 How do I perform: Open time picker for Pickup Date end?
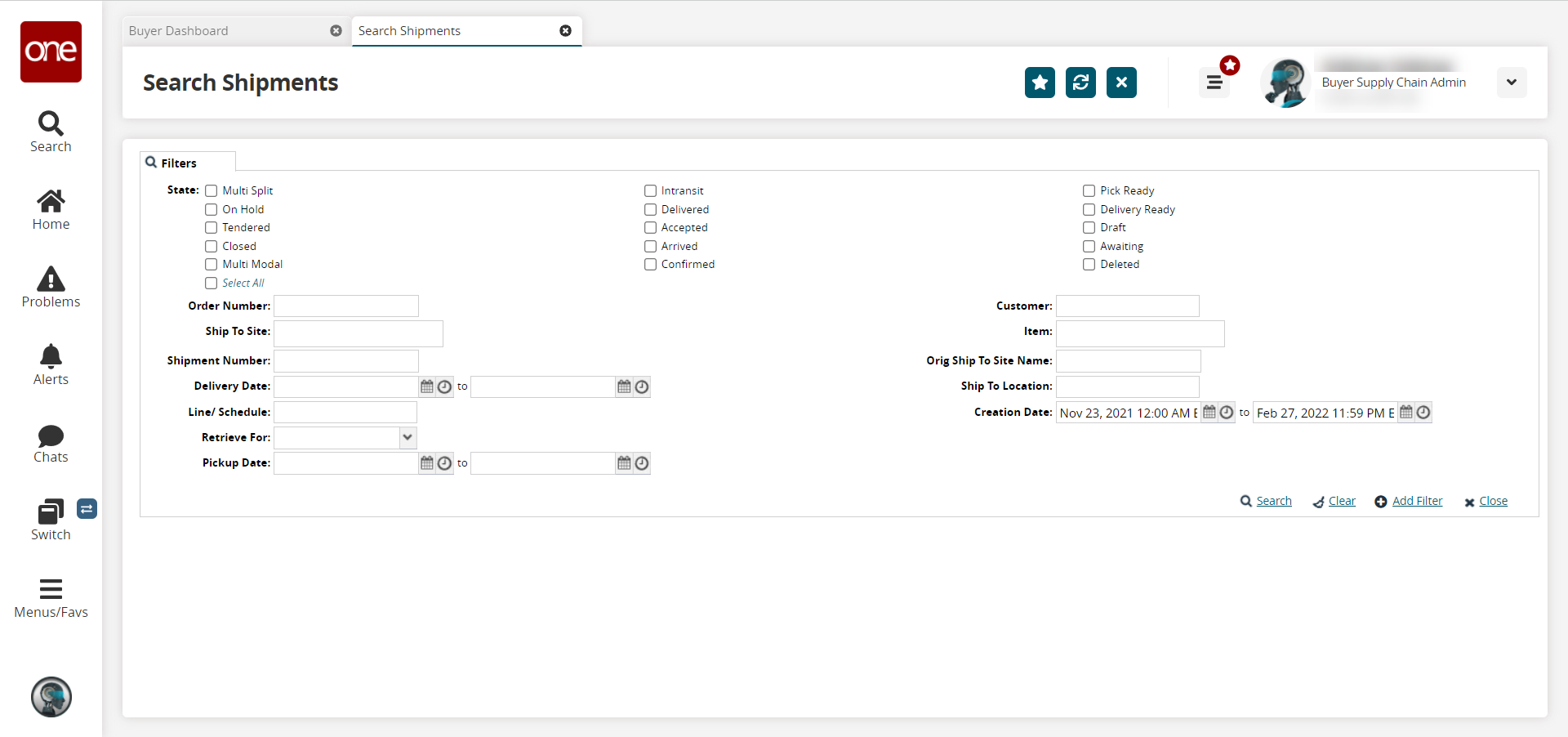click(642, 463)
